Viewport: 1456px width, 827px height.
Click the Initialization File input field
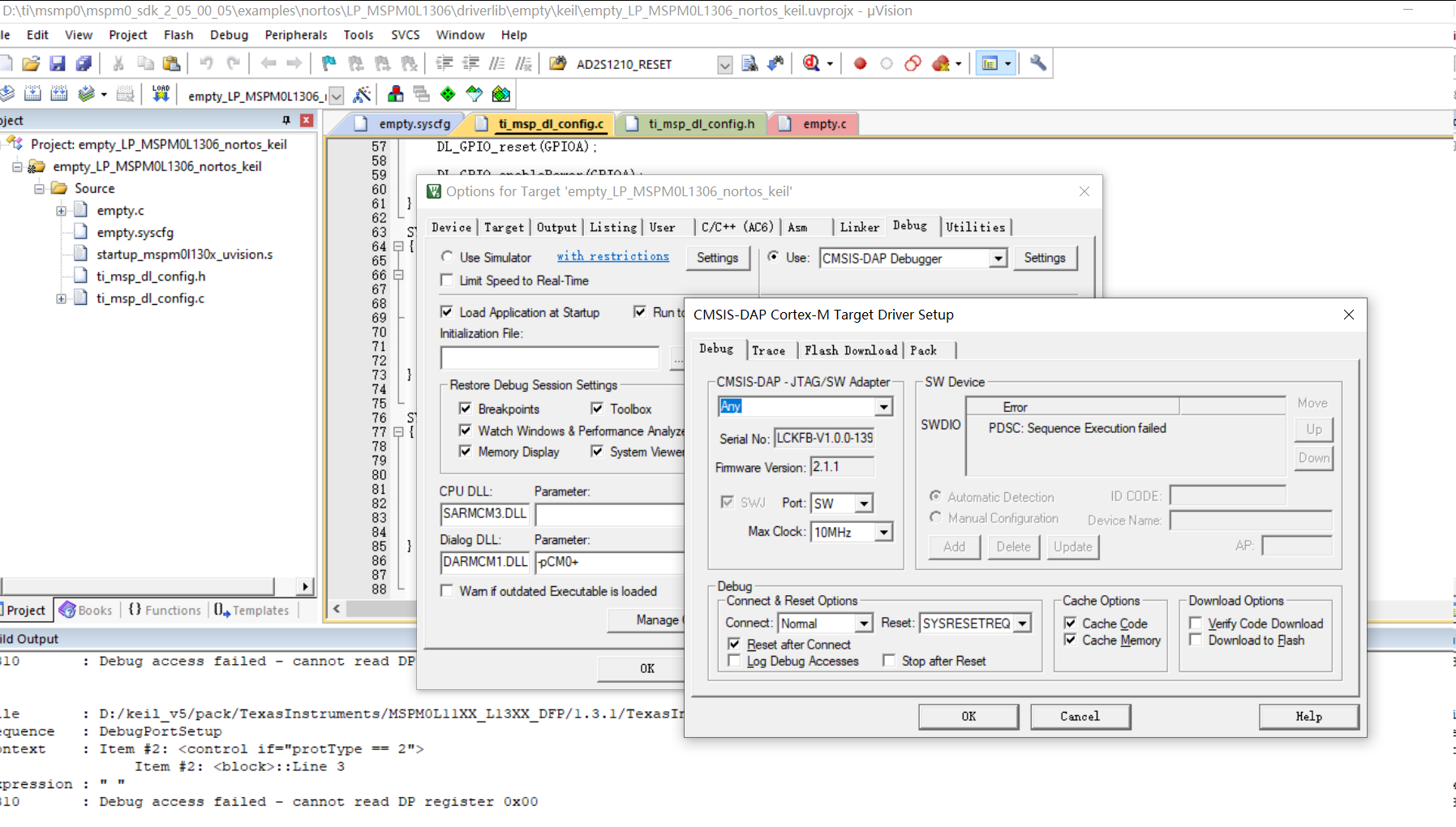[549, 358]
